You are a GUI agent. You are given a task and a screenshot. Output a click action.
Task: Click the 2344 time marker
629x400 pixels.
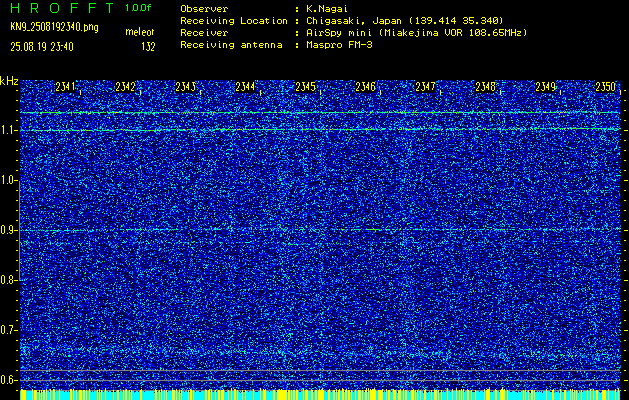click(245, 87)
